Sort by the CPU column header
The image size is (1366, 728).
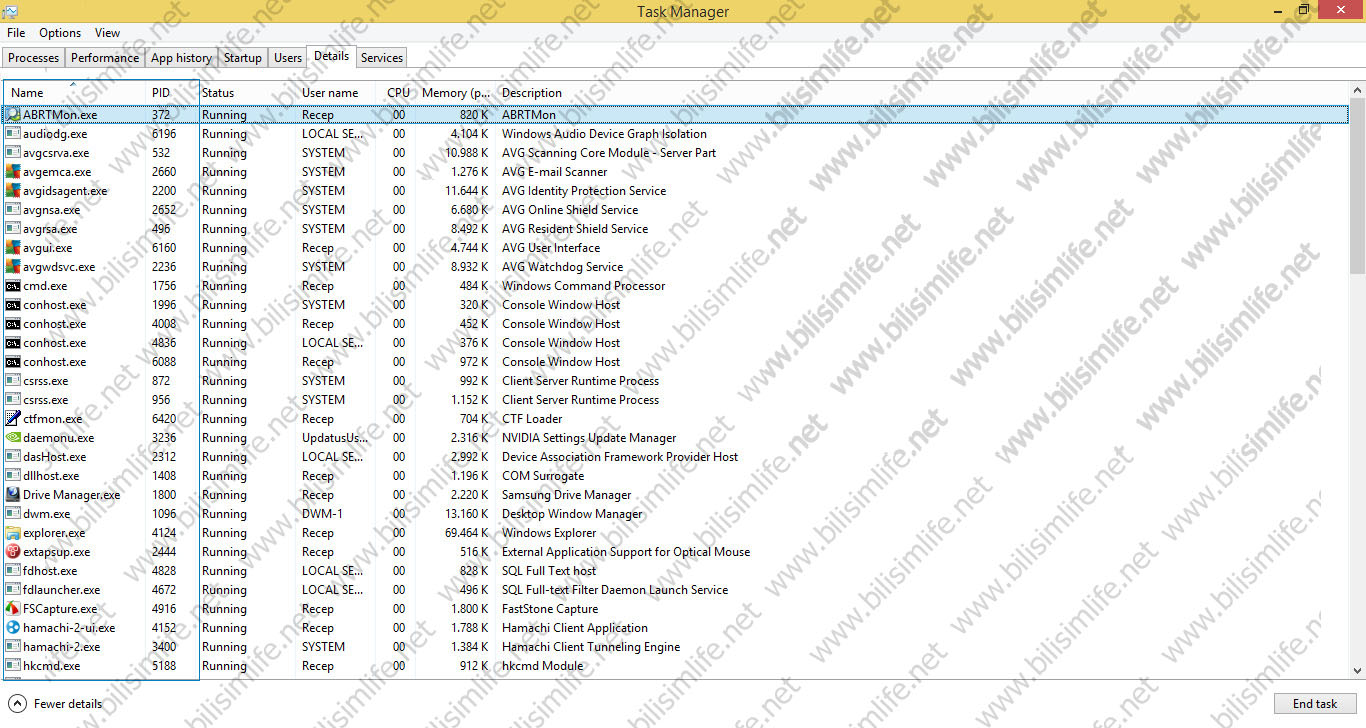click(x=397, y=93)
